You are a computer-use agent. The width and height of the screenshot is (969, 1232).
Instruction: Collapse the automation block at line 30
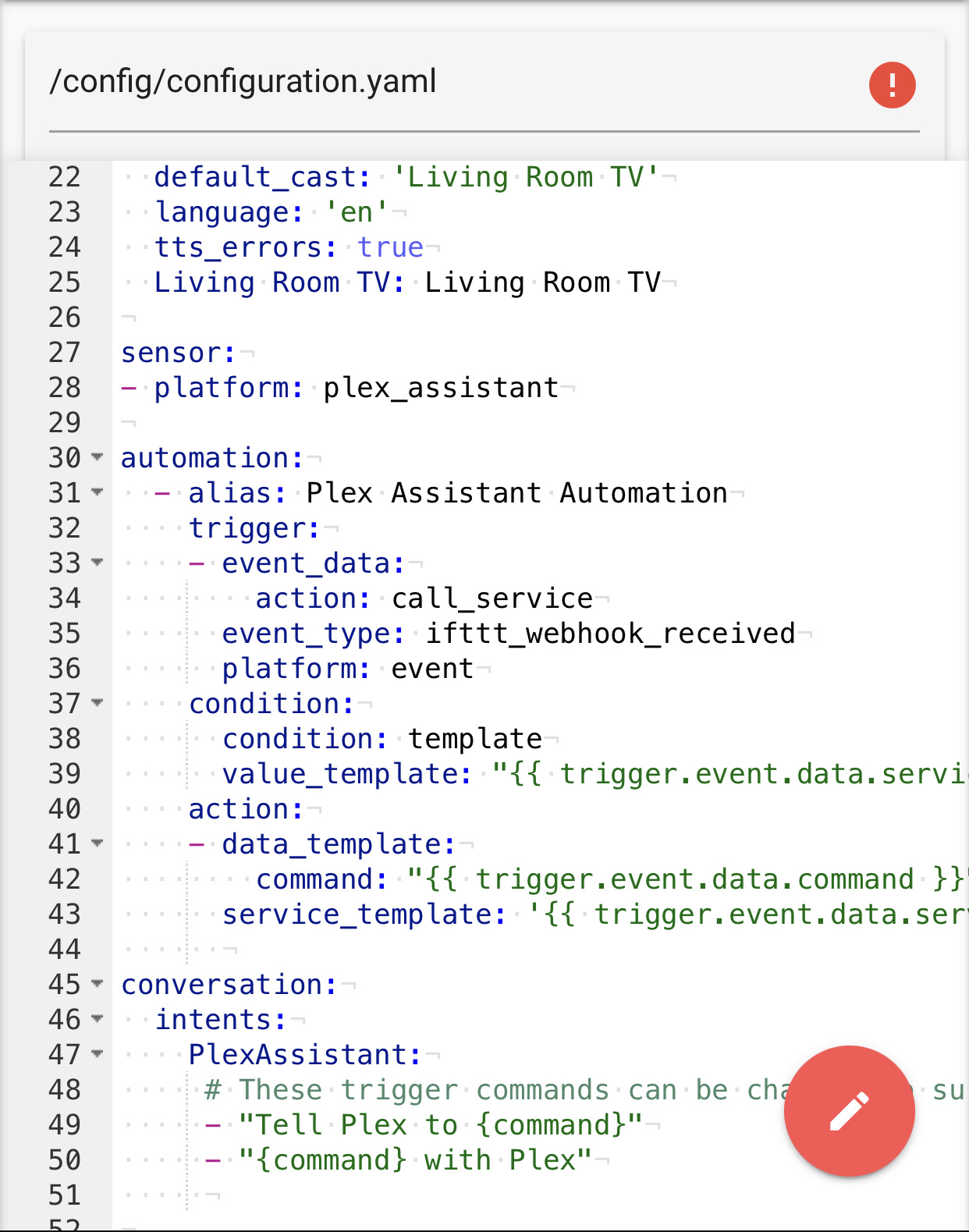coord(98,457)
